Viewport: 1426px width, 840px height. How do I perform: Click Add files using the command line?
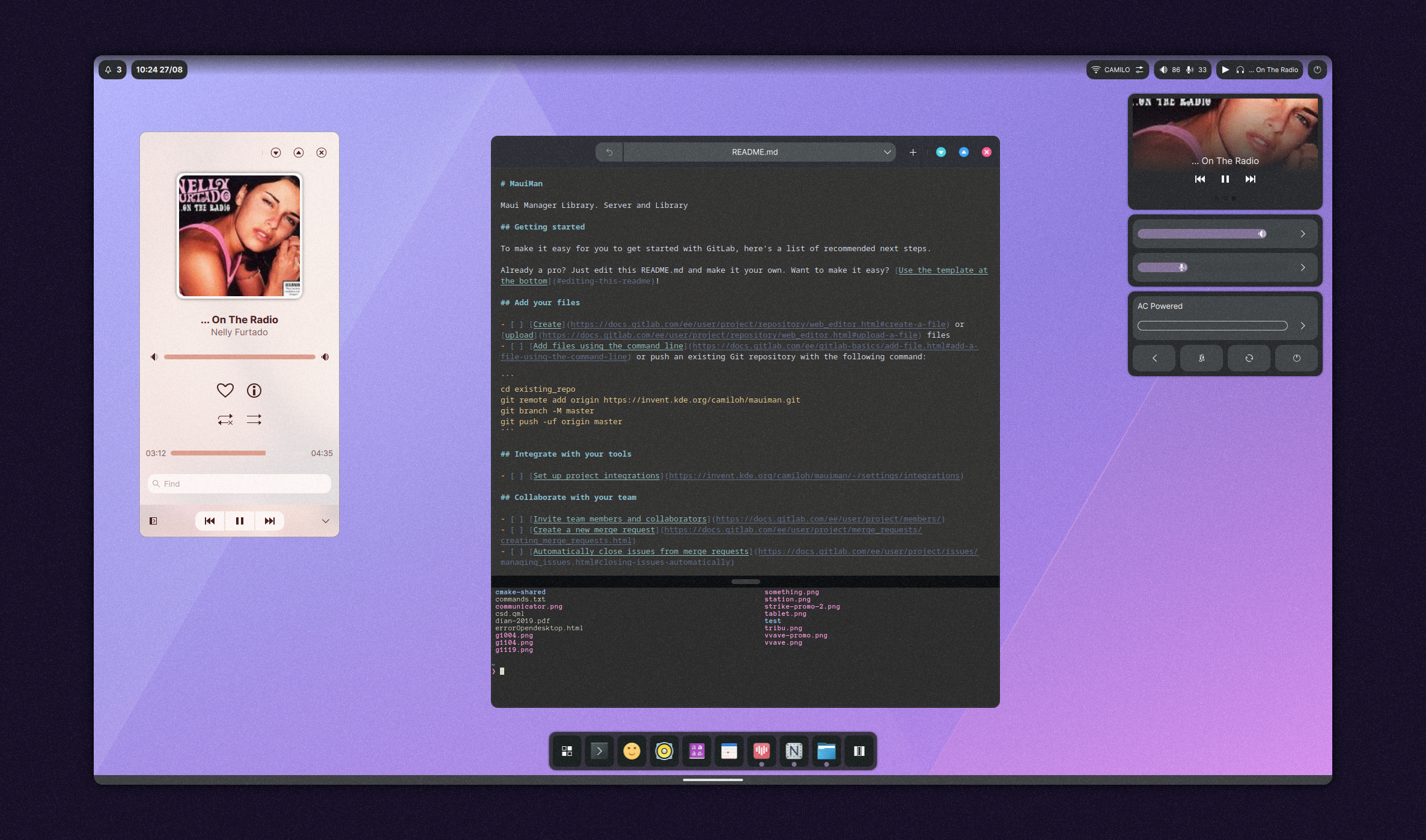pos(608,346)
